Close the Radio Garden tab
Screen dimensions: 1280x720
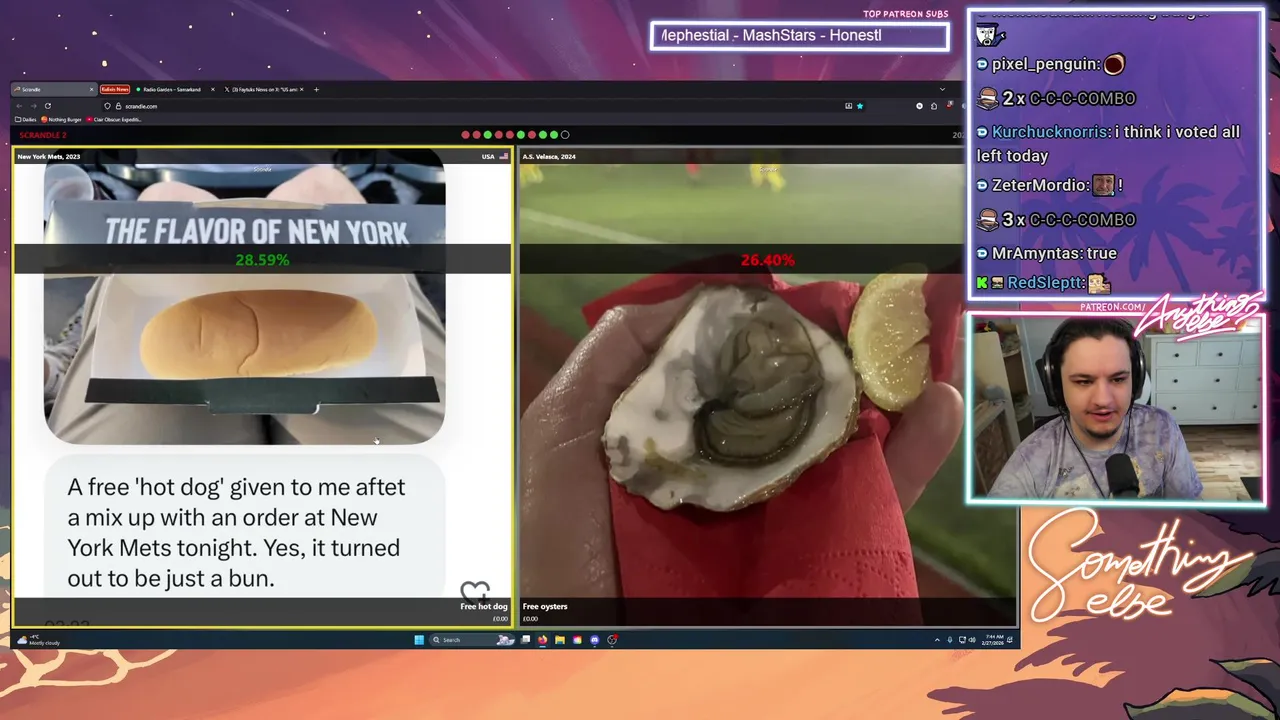point(212,89)
